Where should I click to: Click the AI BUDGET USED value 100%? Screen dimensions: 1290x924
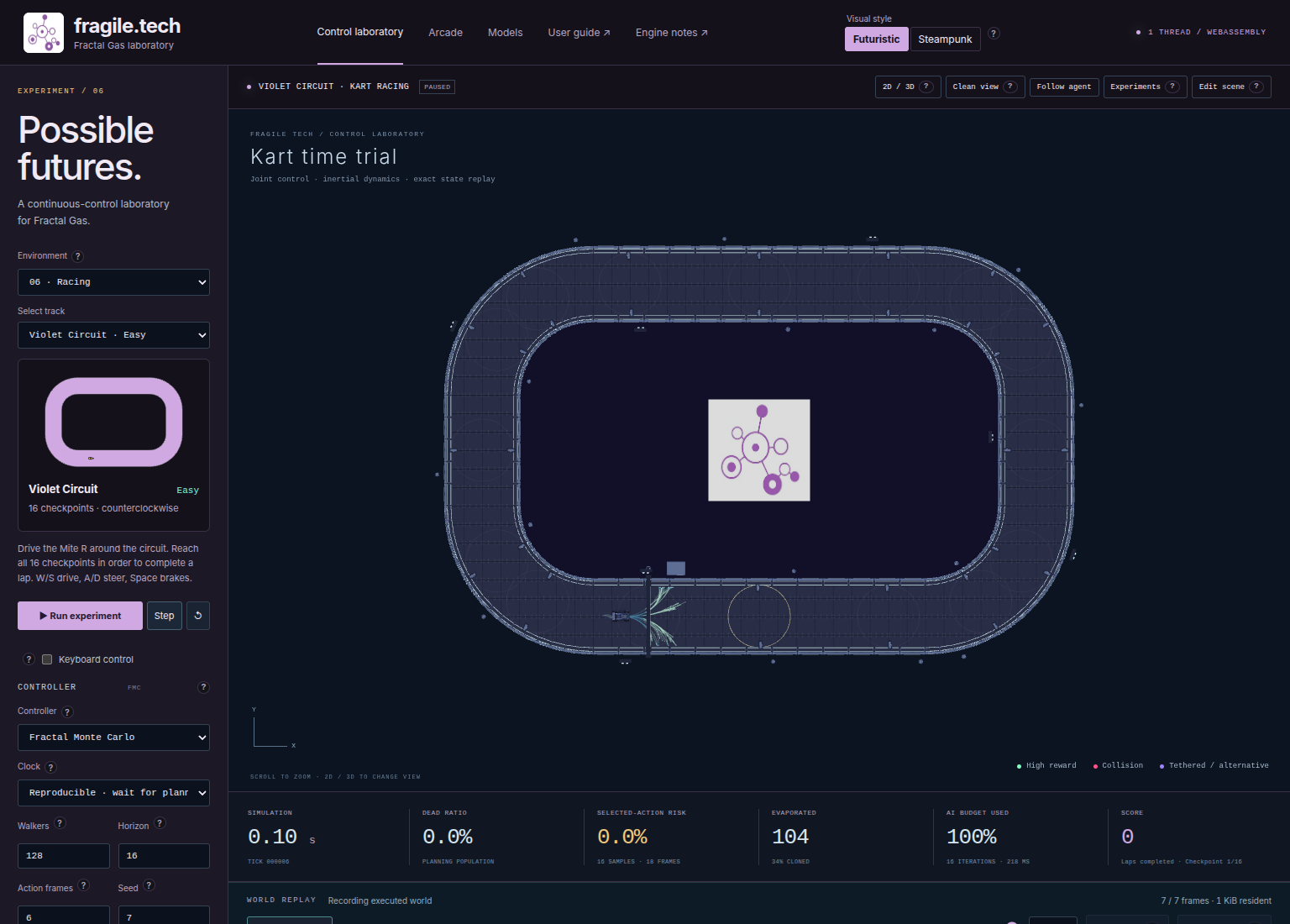pos(972,837)
